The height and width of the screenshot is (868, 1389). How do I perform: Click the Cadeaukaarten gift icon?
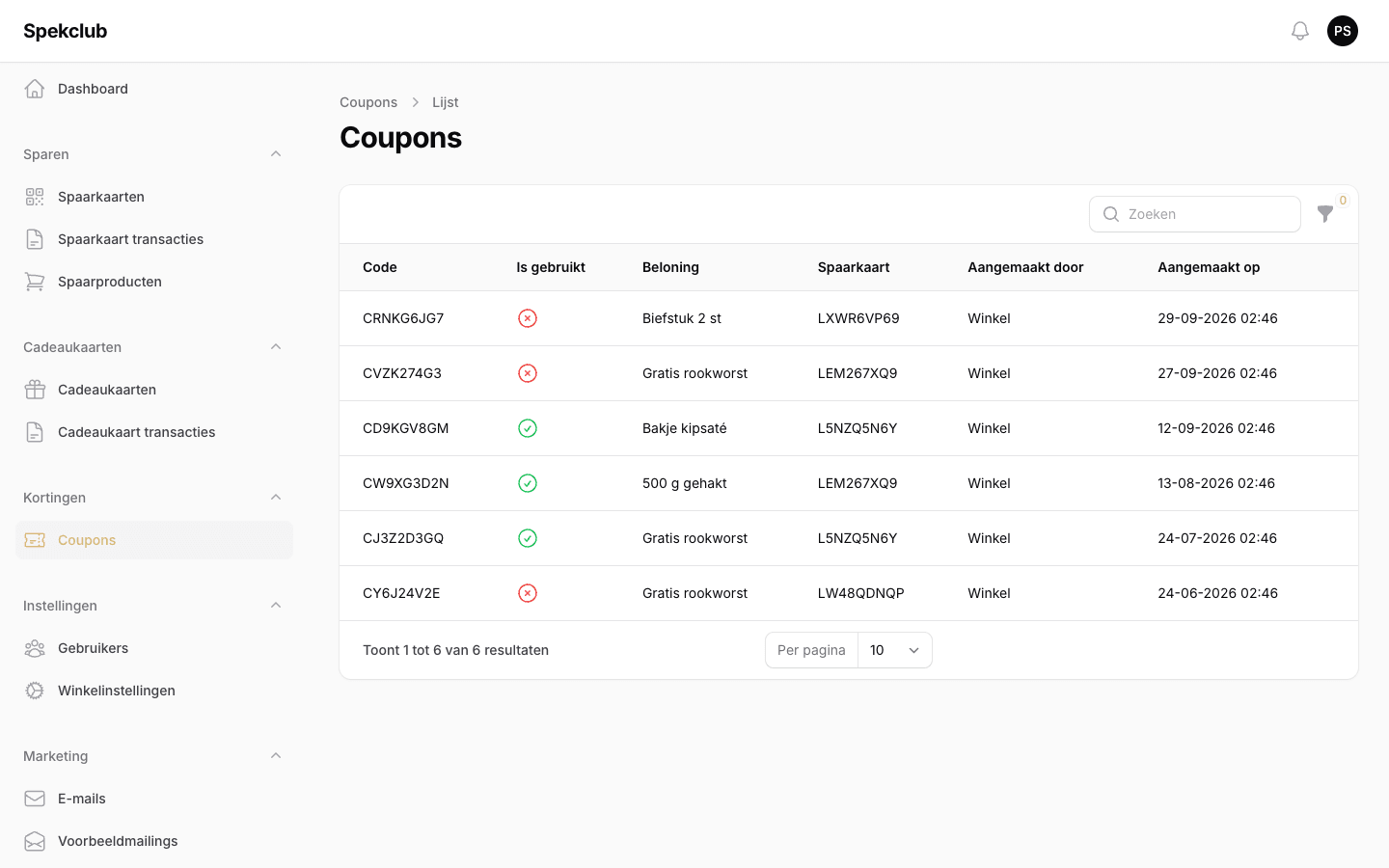[x=35, y=390]
